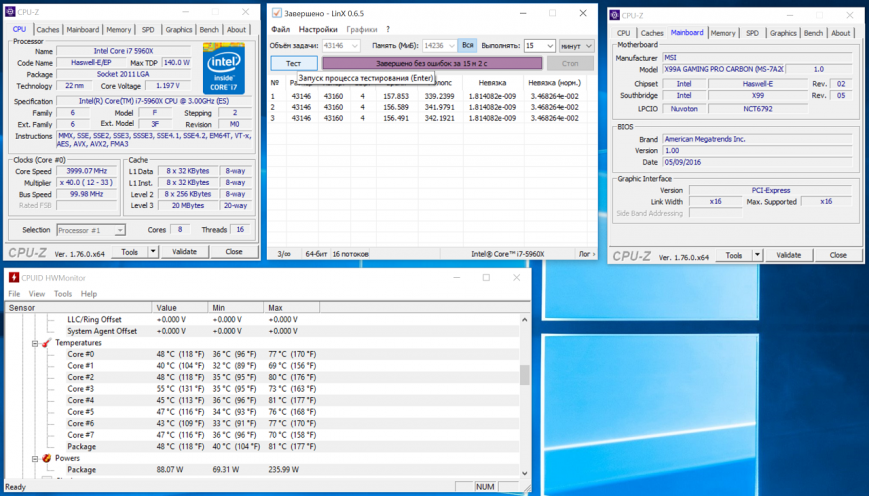Click the Value column header in HWMonitor

(180, 308)
